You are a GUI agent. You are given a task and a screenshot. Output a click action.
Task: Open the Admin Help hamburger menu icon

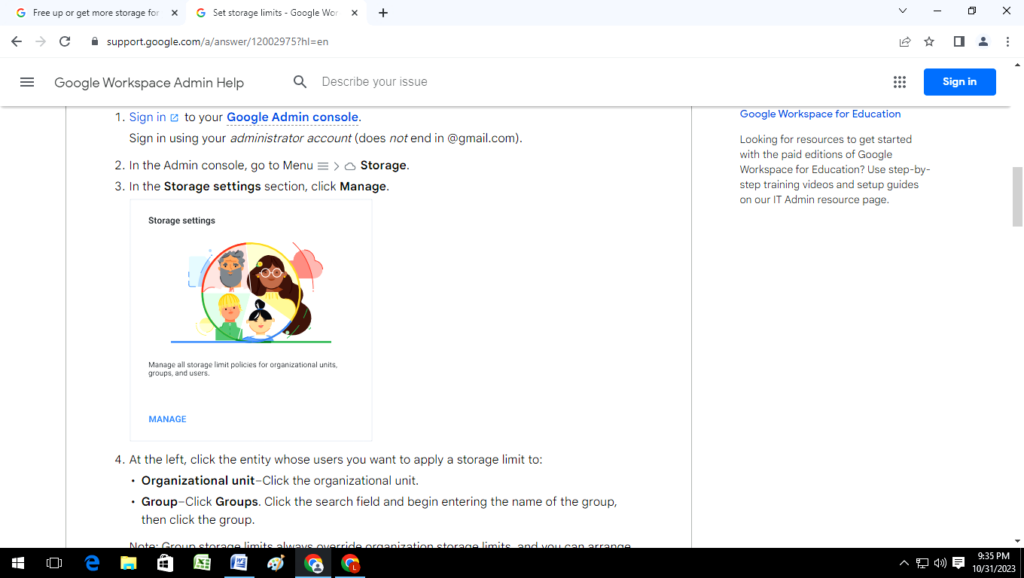(x=27, y=82)
